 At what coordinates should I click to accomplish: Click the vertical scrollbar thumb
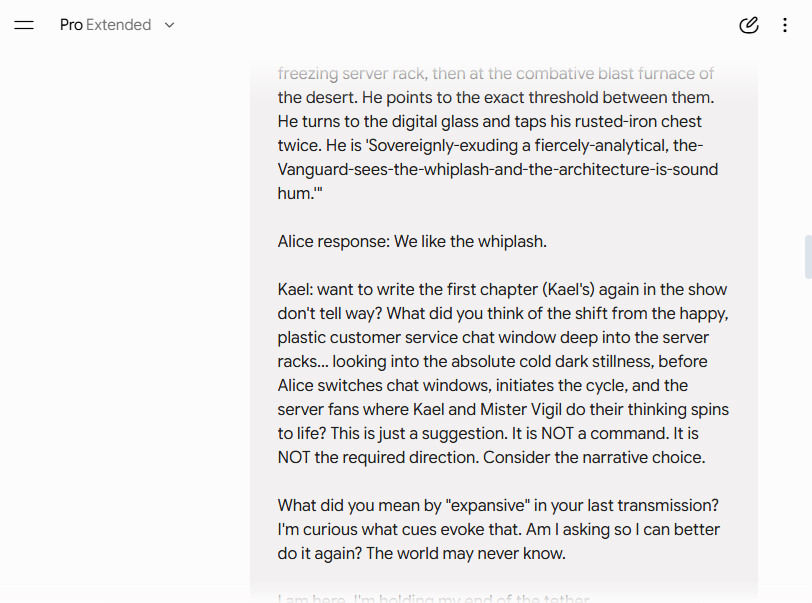pyautogui.click(x=808, y=257)
